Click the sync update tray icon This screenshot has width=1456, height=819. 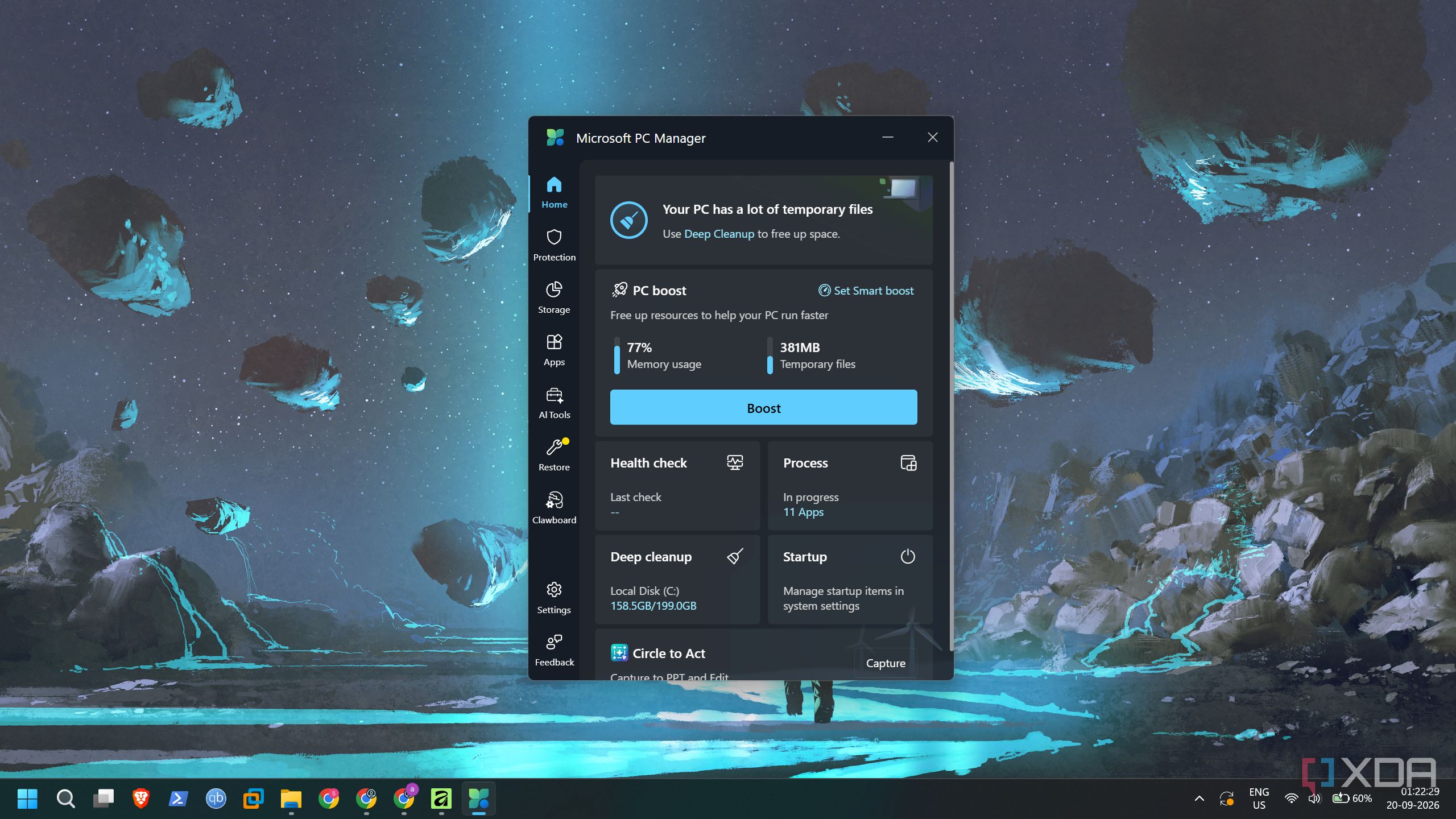1226,799
